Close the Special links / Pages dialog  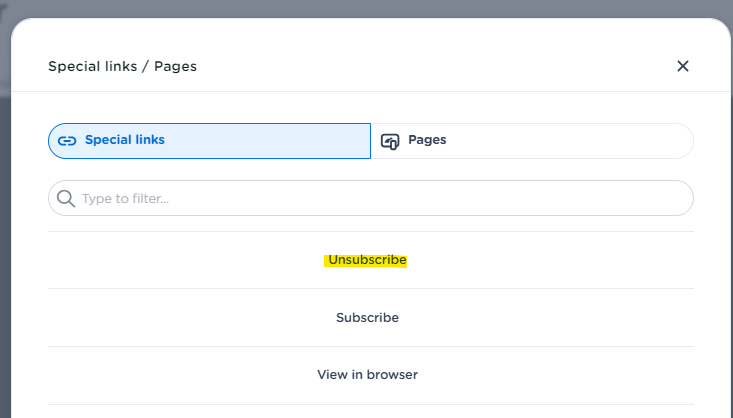coord(683,66)
